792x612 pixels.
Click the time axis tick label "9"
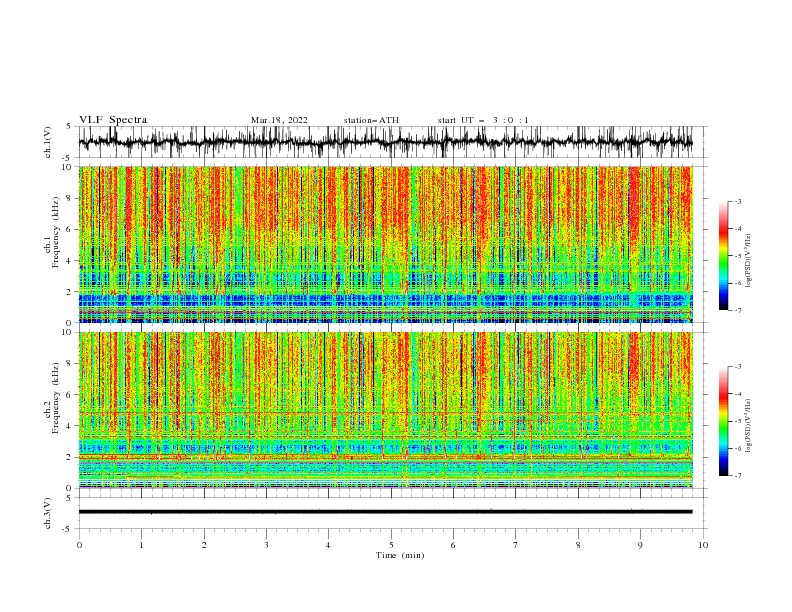[x=640, y=545]
